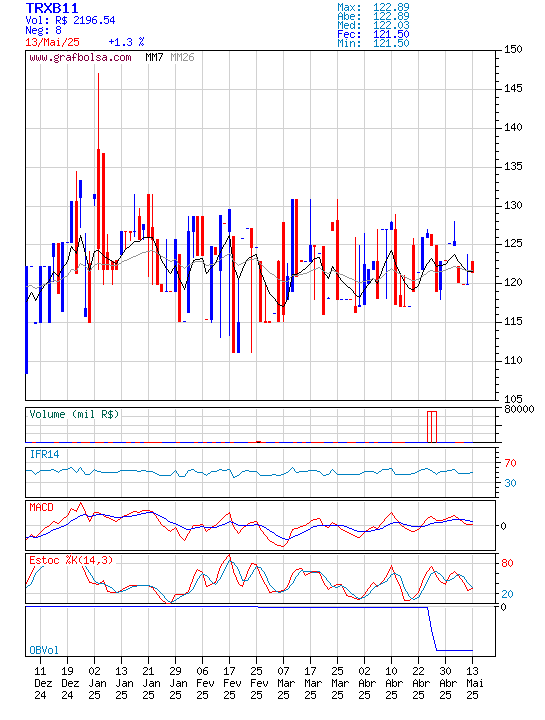Click the TRXB11 ticker title

tap(52, 8)
